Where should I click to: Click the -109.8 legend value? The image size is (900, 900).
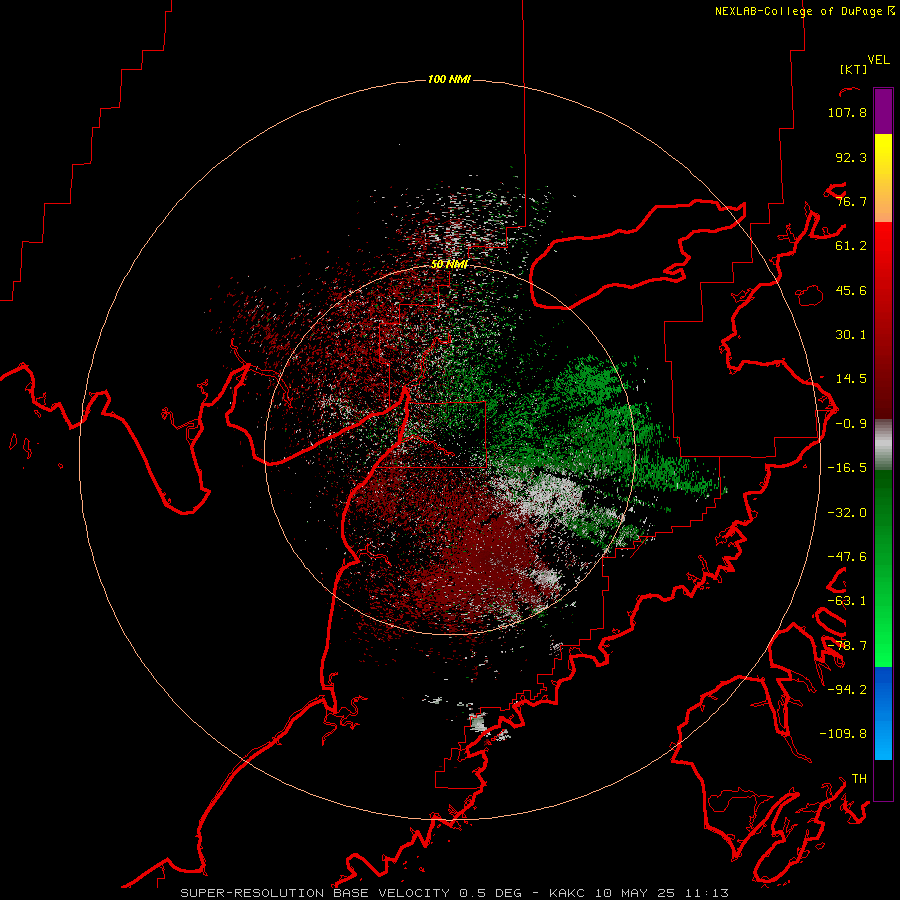click(843, 734)
